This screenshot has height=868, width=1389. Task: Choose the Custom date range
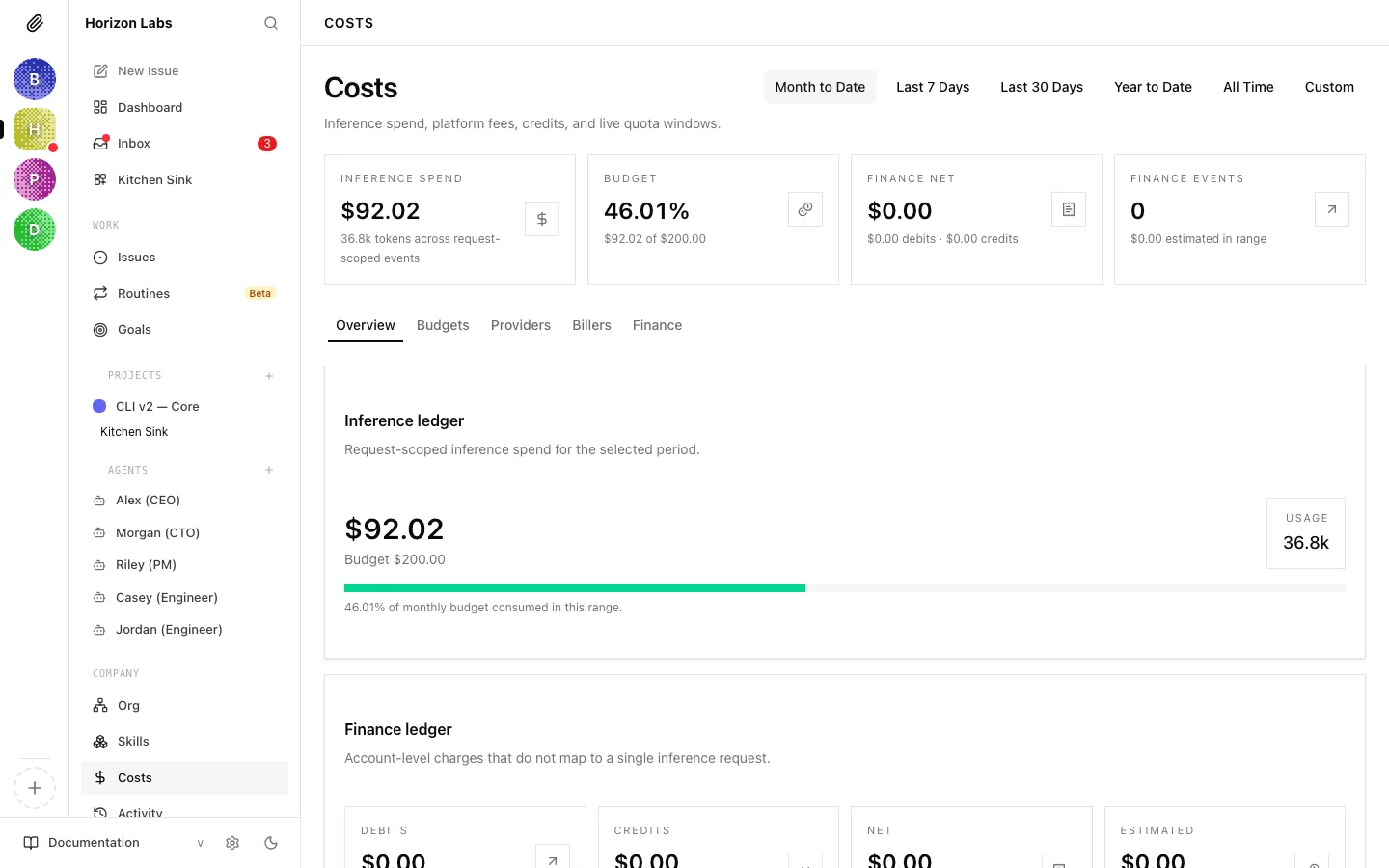1329,87
